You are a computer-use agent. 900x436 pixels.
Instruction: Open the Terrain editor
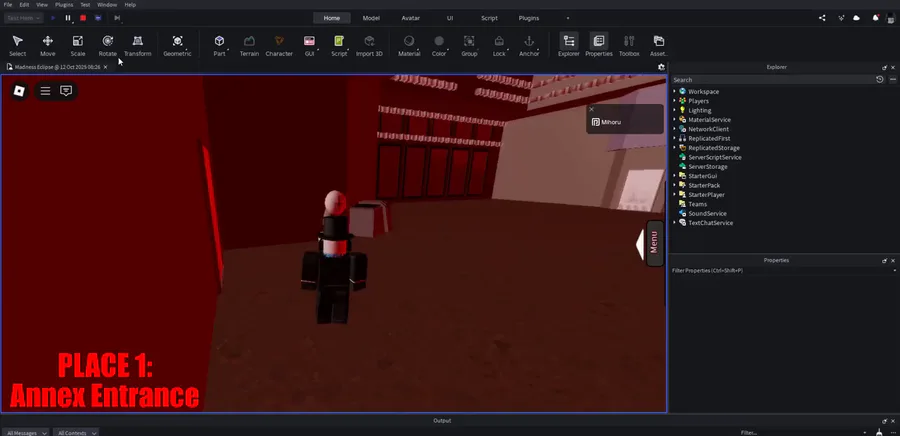[x=249, y=45]
